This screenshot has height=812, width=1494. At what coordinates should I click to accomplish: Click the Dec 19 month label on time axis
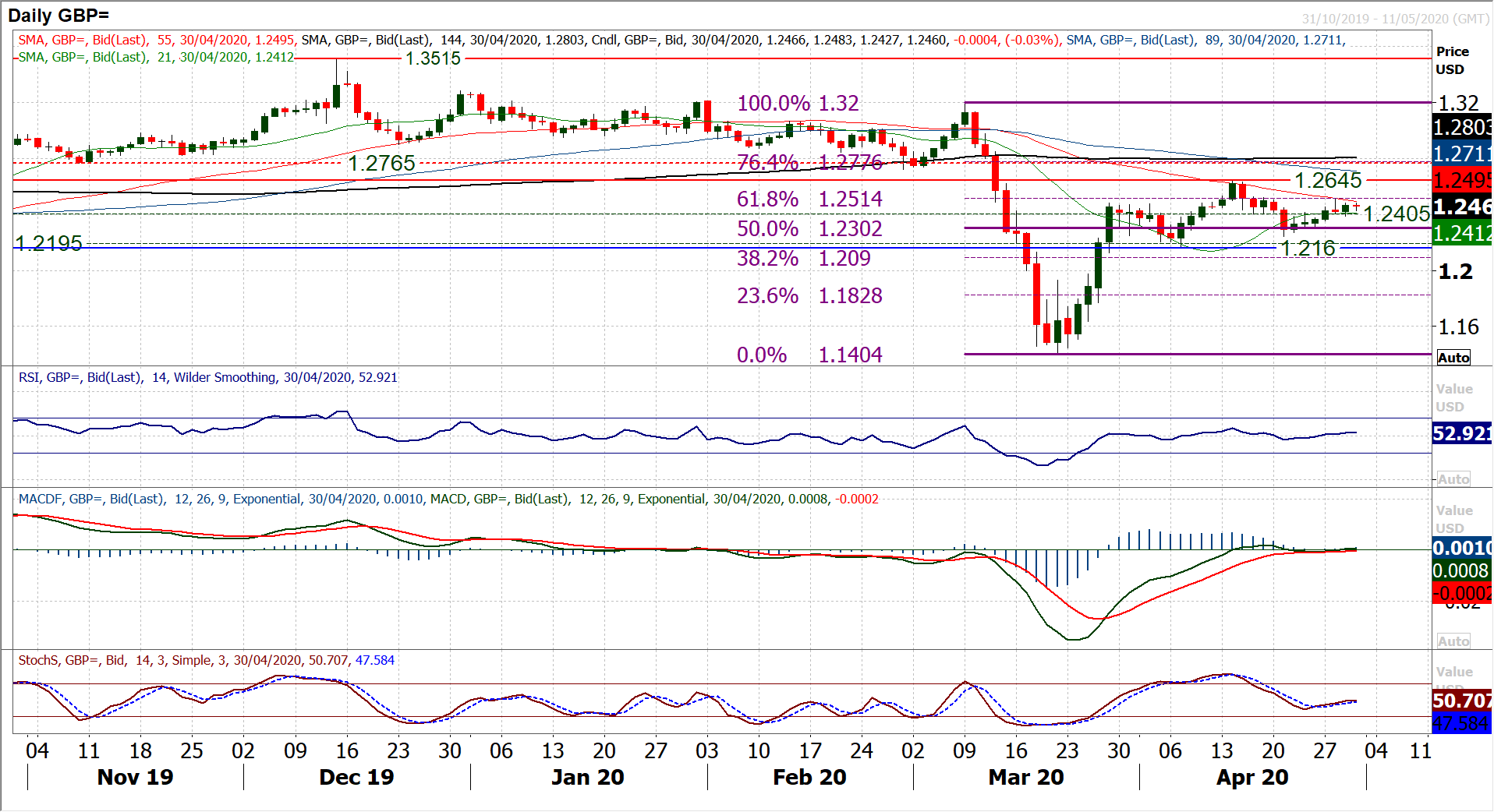click(356, 777)
